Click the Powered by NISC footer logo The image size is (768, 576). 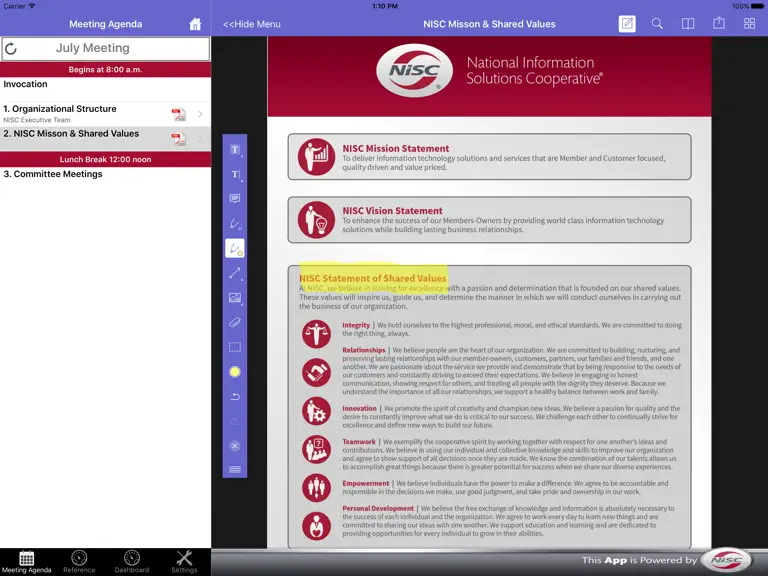tap(726, 560)
